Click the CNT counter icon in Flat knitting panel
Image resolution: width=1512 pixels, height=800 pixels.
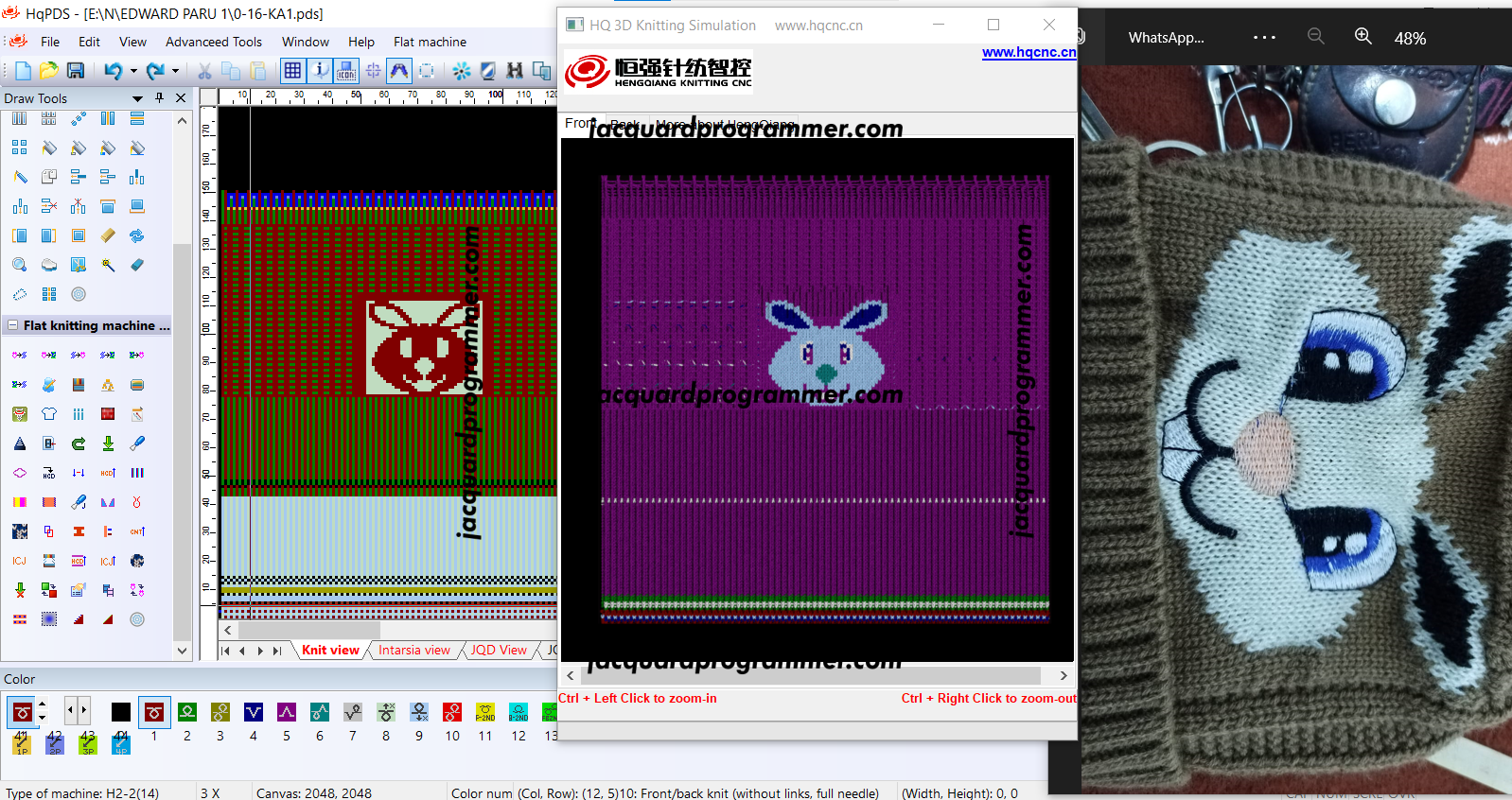[x=137, y=531]
